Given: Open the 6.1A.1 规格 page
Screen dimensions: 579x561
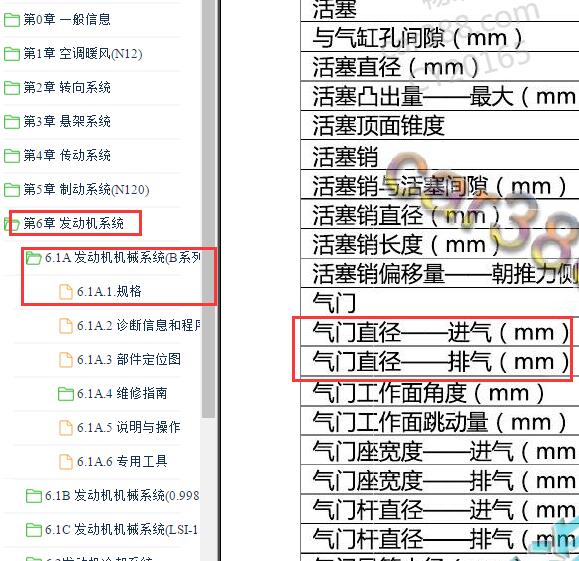Looking at the screenshot, I should point(109,291).
